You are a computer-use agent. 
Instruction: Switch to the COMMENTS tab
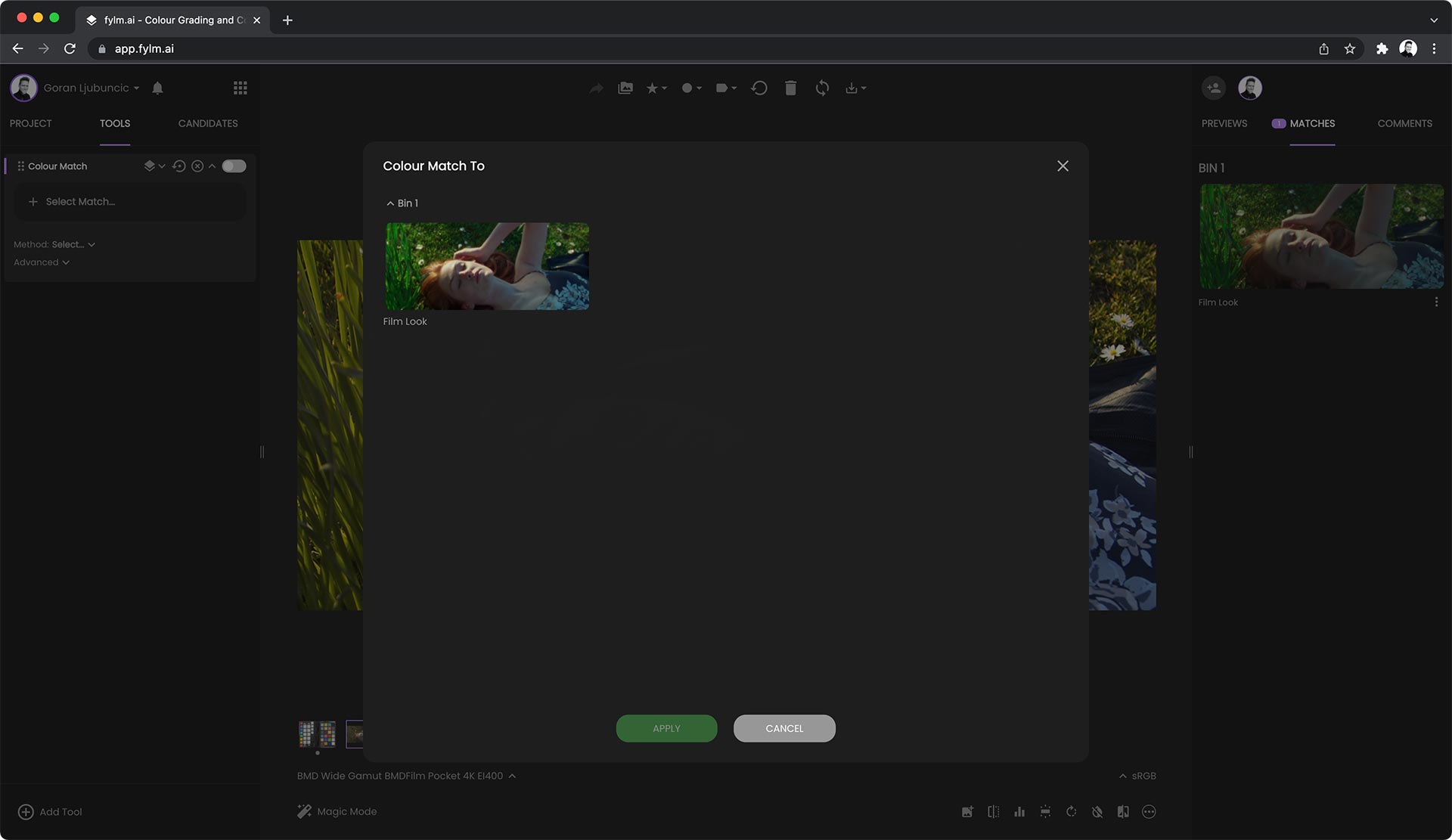pyautogui.click(x=1404, y=123)
